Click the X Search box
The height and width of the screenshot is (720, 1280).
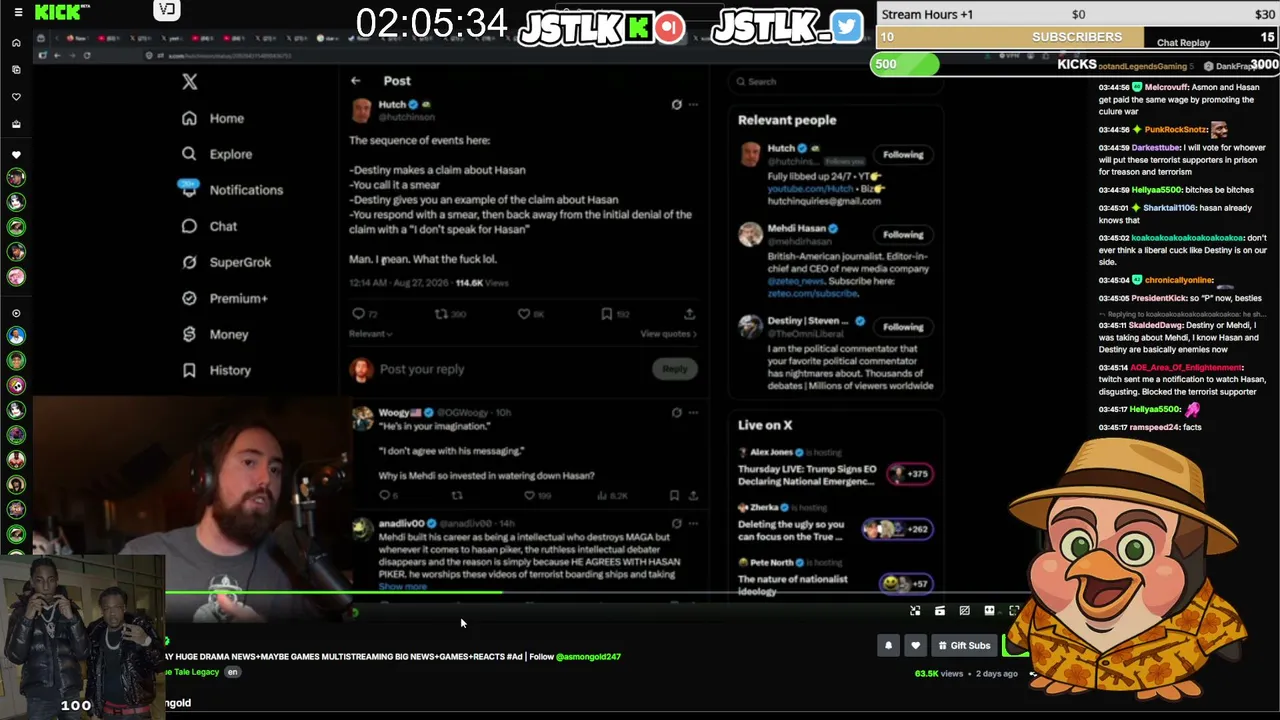point(835,82)
